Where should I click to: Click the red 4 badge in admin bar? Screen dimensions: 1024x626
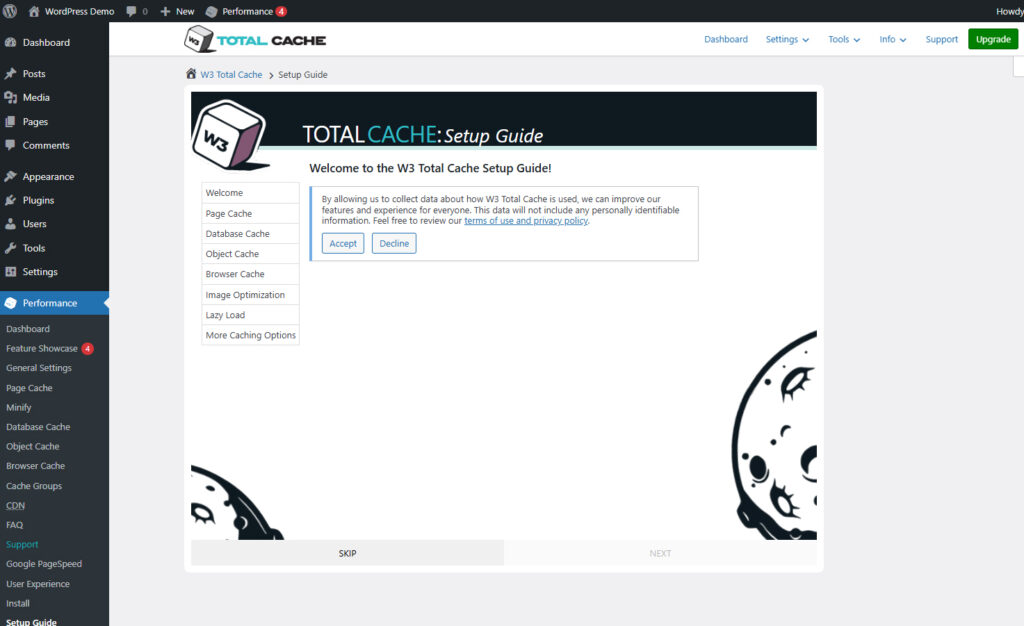pyautogui.click(x=281, y=11)
